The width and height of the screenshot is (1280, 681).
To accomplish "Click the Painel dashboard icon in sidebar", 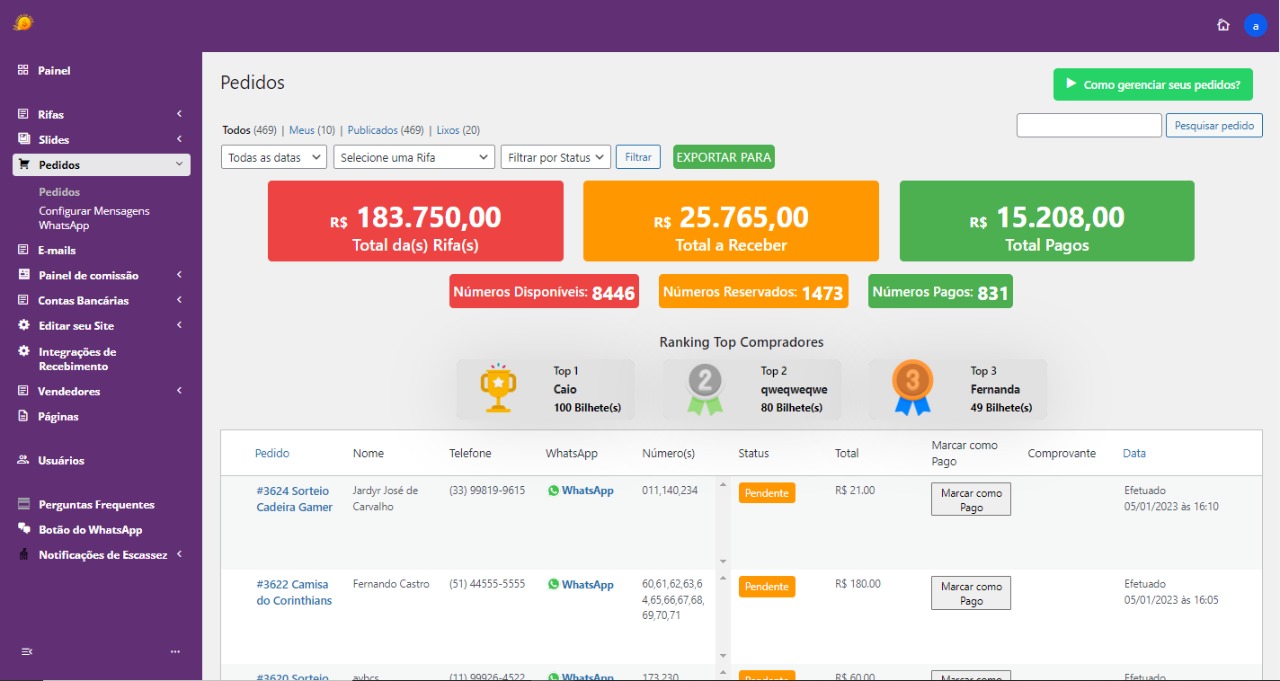I will pyautogui.click(x=23, y=71).
